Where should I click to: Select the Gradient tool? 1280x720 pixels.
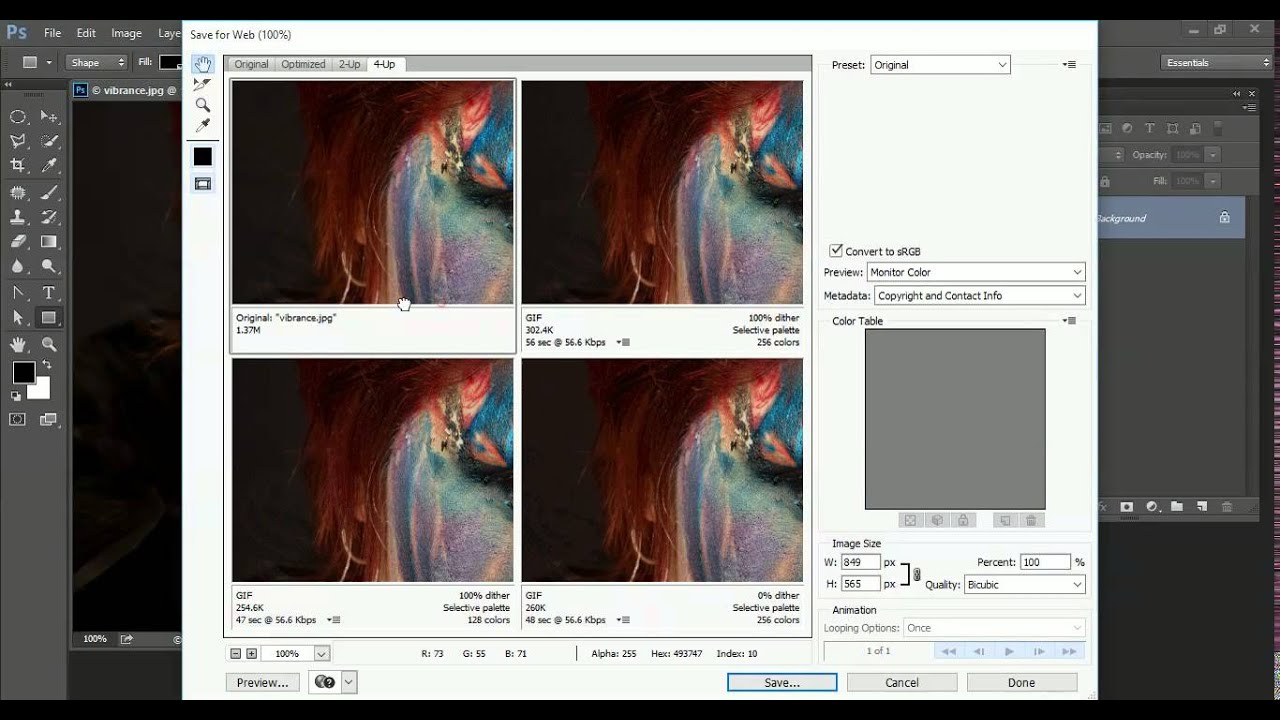coord(48,242)
